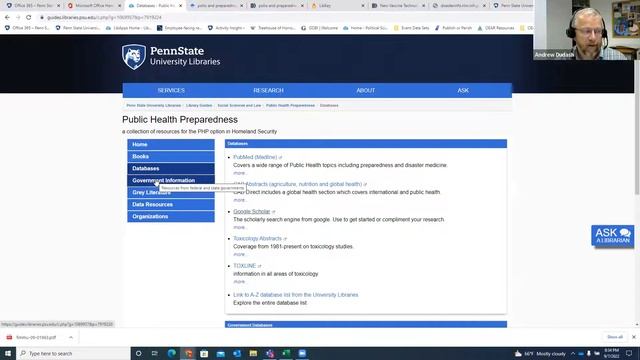Show hidden system tray icons
Viewport: 640px width, 360px height.
pos(573,353)
